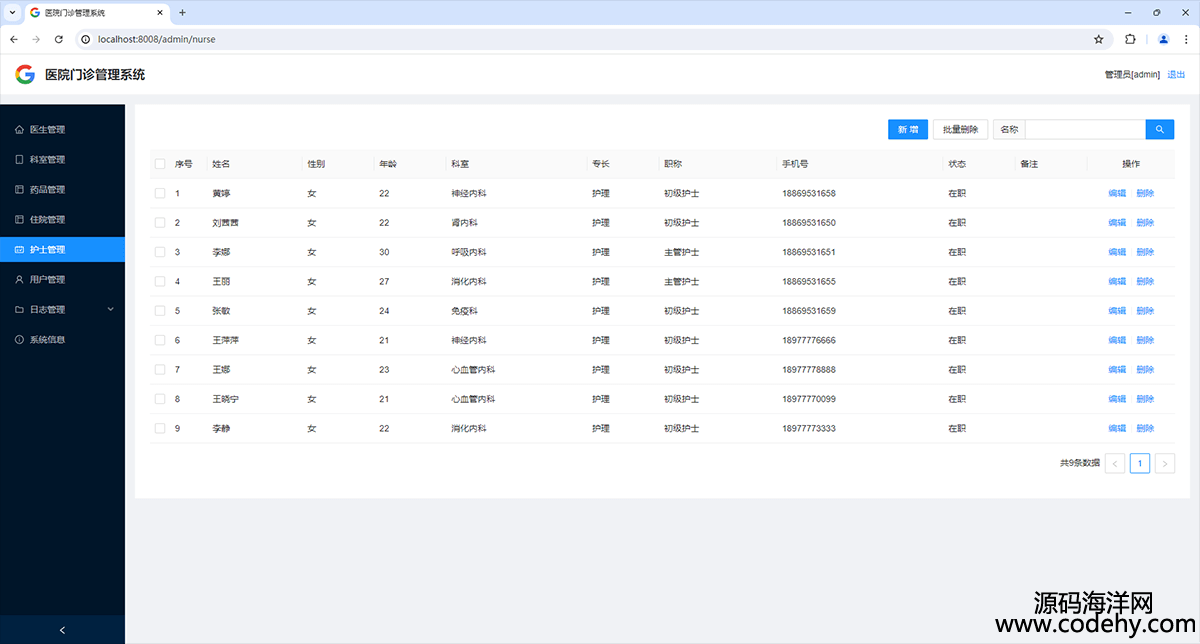Check the box for nurse 张敏
The height and width of the screenshot is (644, 1200).
coord(160,311)
